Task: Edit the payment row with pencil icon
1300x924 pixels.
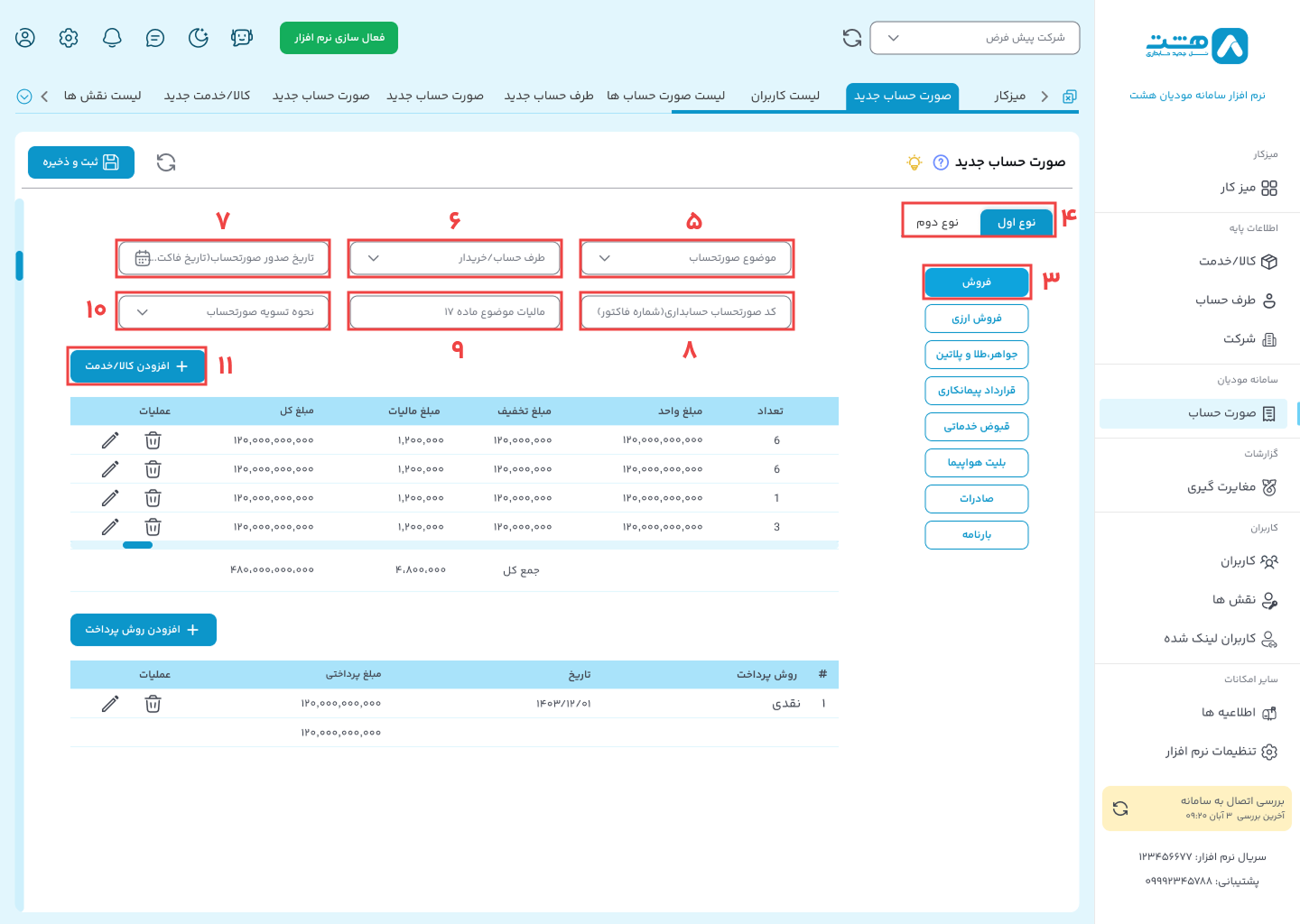Action: tap(110, 704)
